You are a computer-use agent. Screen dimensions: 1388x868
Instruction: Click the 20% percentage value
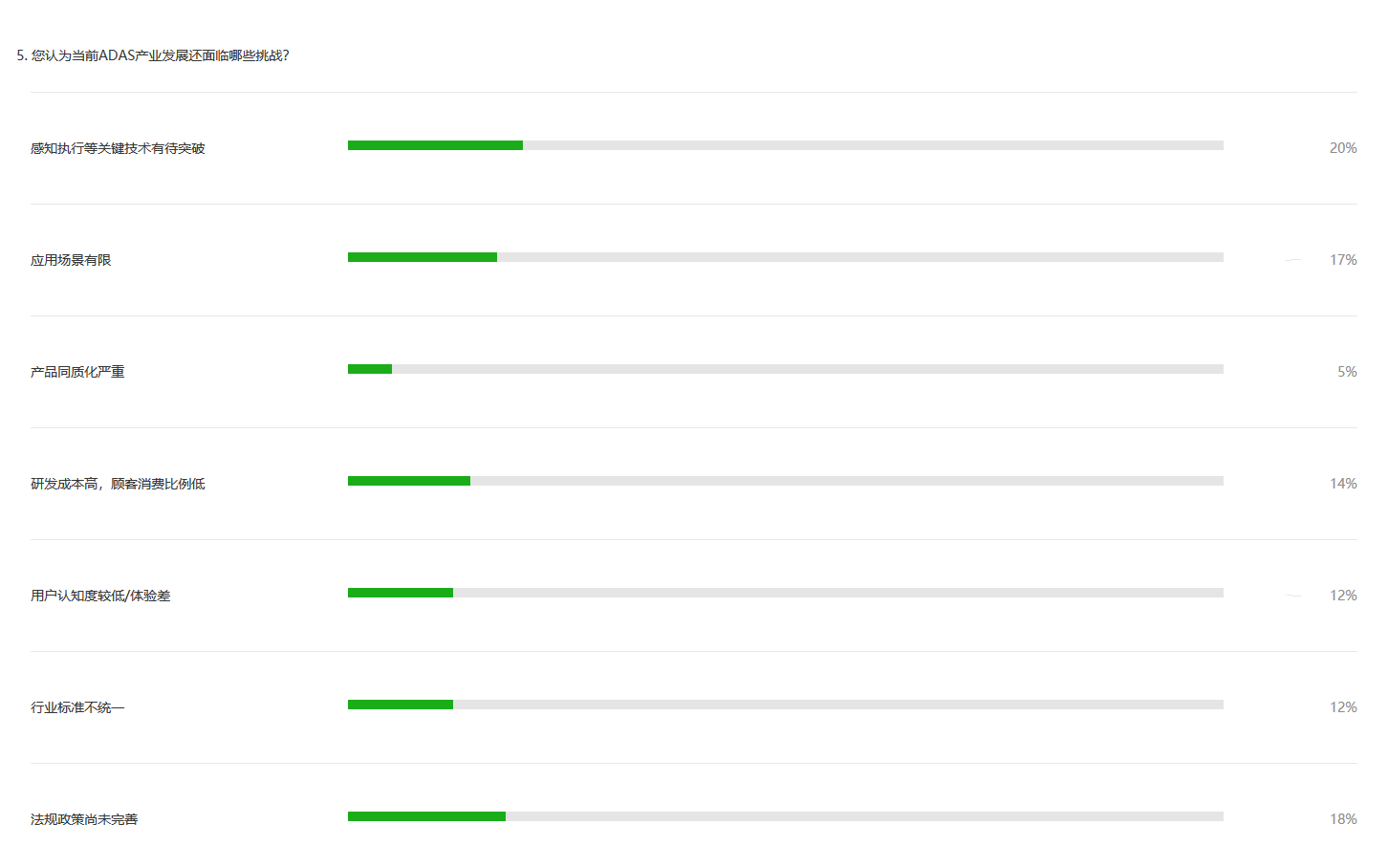tap(1343, 148)
